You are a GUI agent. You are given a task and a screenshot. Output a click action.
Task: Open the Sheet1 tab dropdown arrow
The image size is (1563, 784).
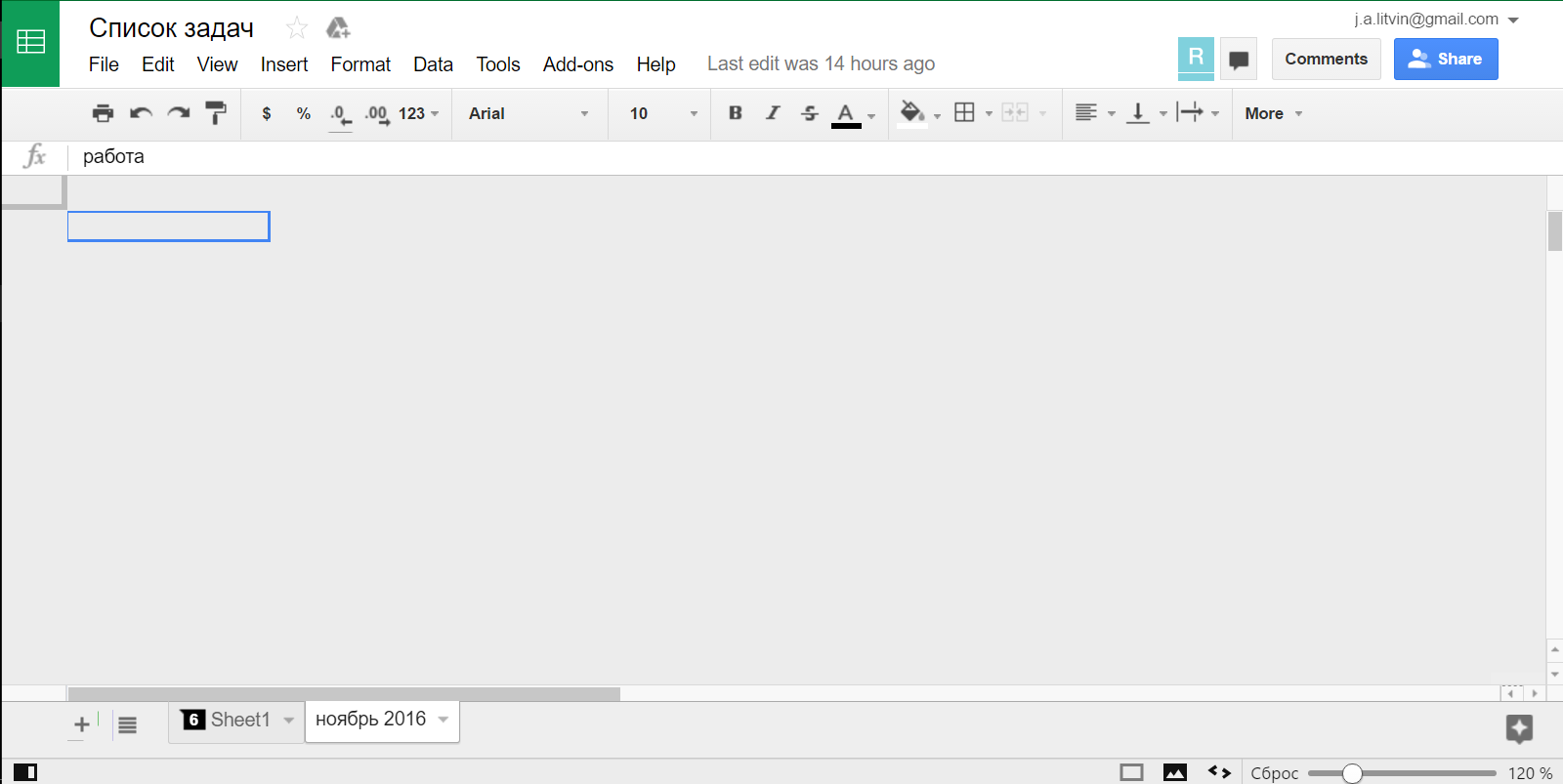click(x=289, y=721)
